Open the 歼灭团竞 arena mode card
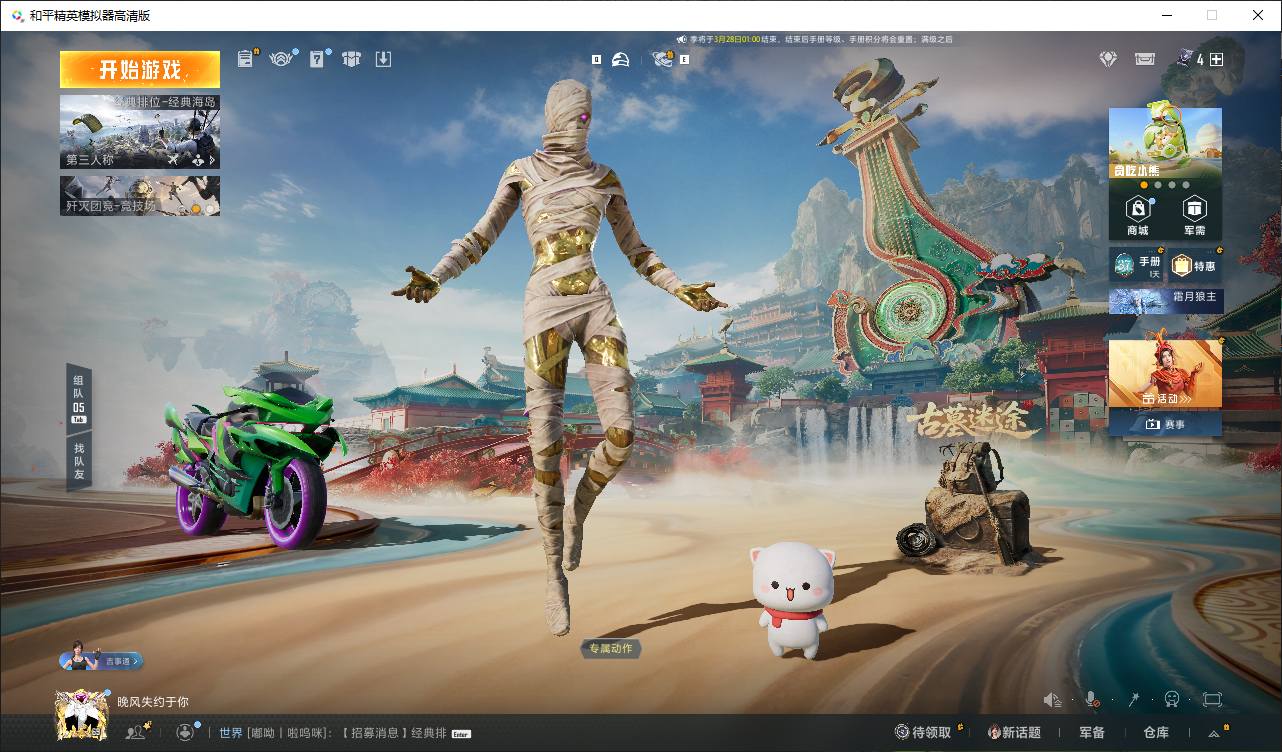This screenshot has height=752, width=1282. click(140, 196)
